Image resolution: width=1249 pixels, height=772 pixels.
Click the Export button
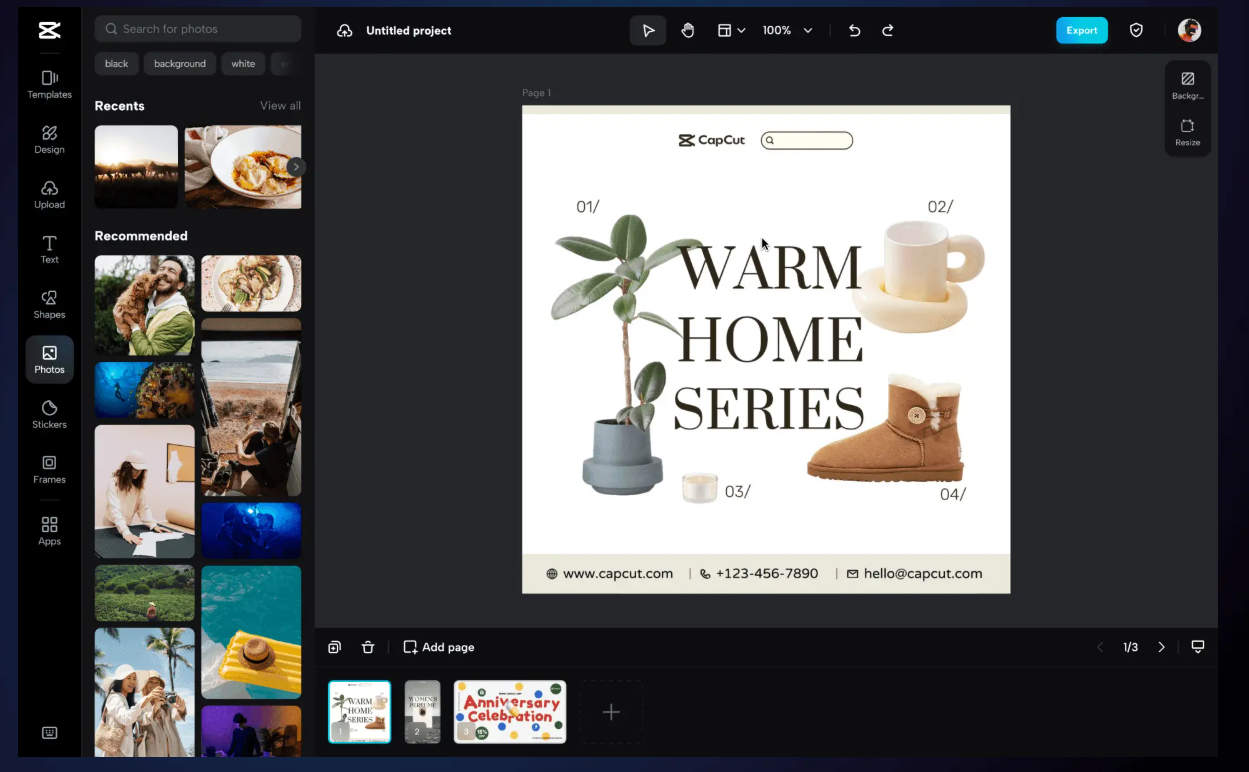(x=1081, y=31)
